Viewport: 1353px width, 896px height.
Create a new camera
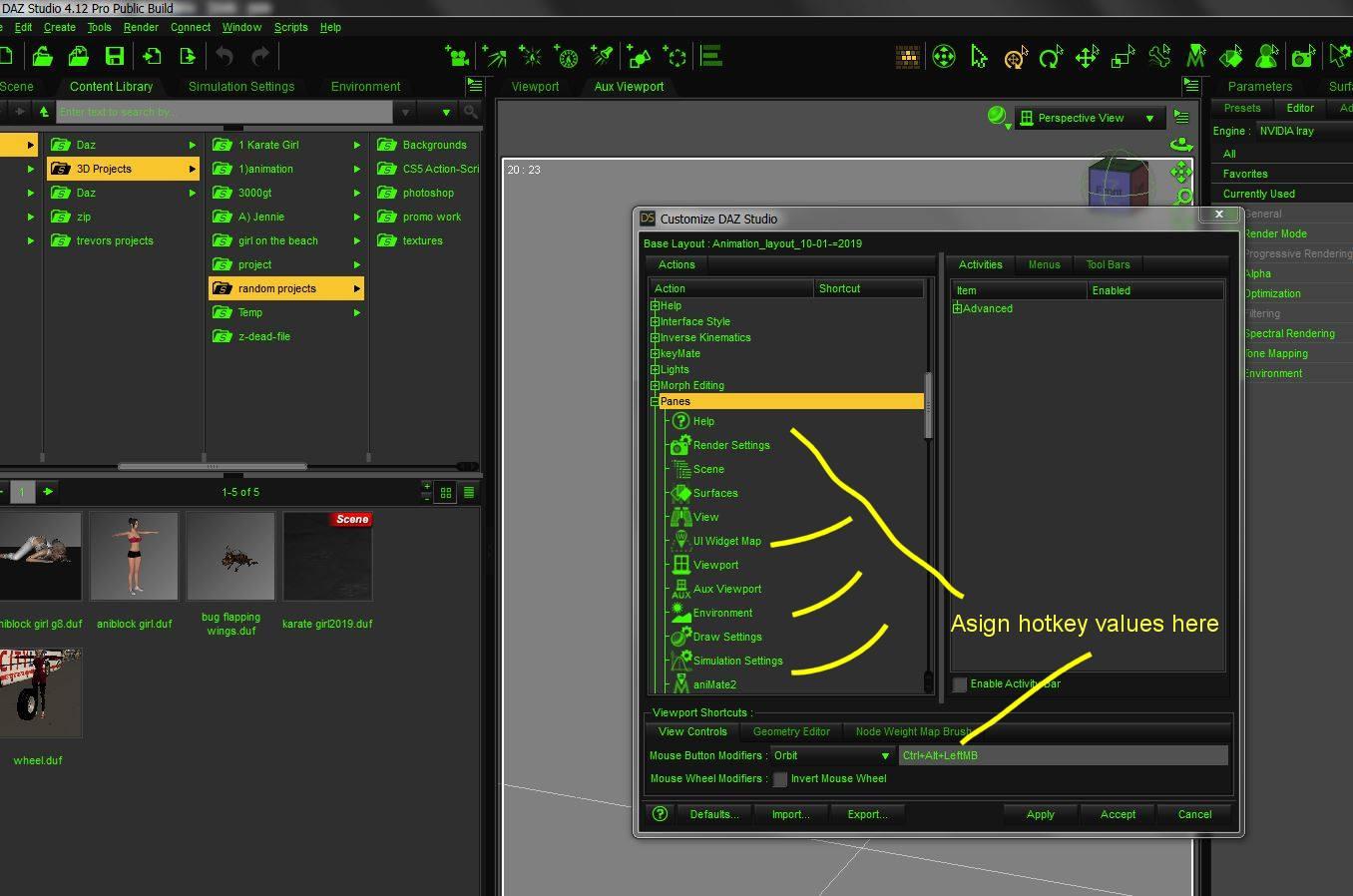pyautogui.click(x=457, y=57)
